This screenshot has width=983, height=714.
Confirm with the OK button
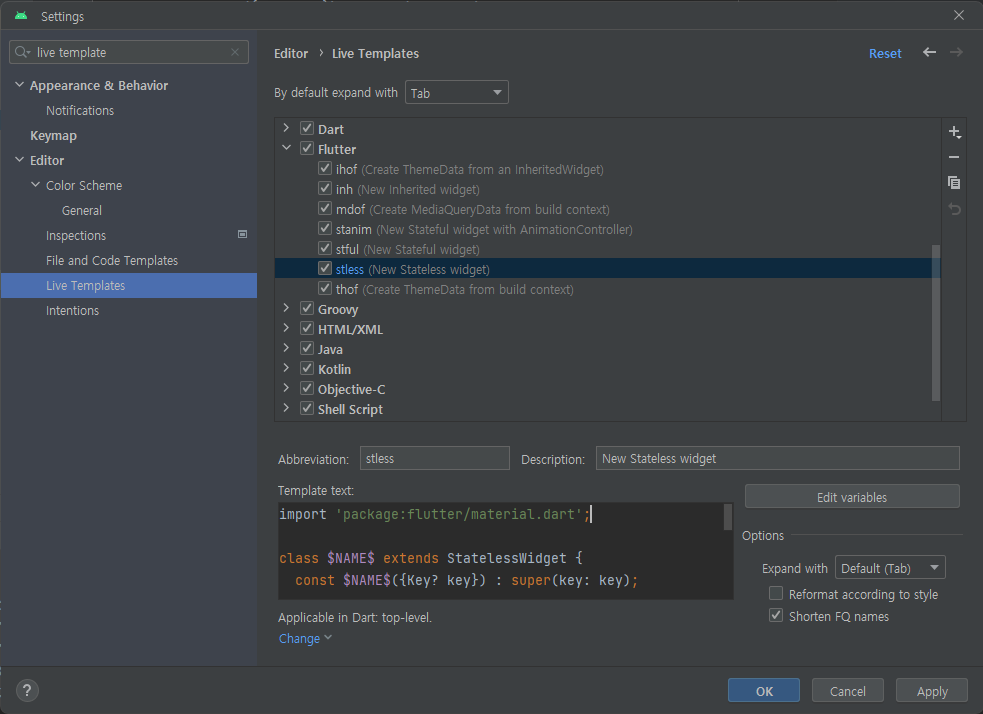pos(764,691)
